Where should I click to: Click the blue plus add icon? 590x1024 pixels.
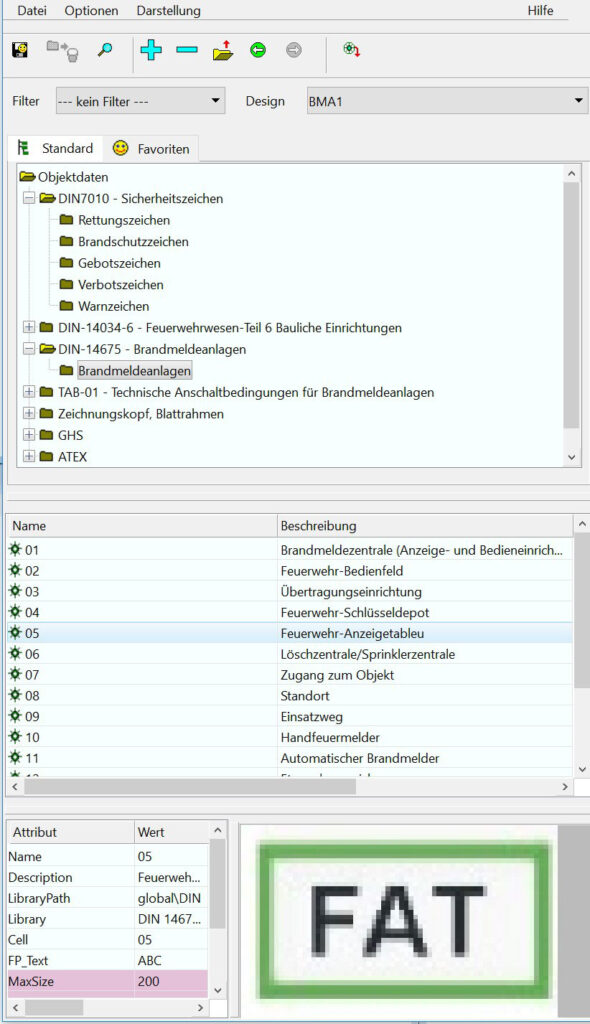tap(151, 50)
